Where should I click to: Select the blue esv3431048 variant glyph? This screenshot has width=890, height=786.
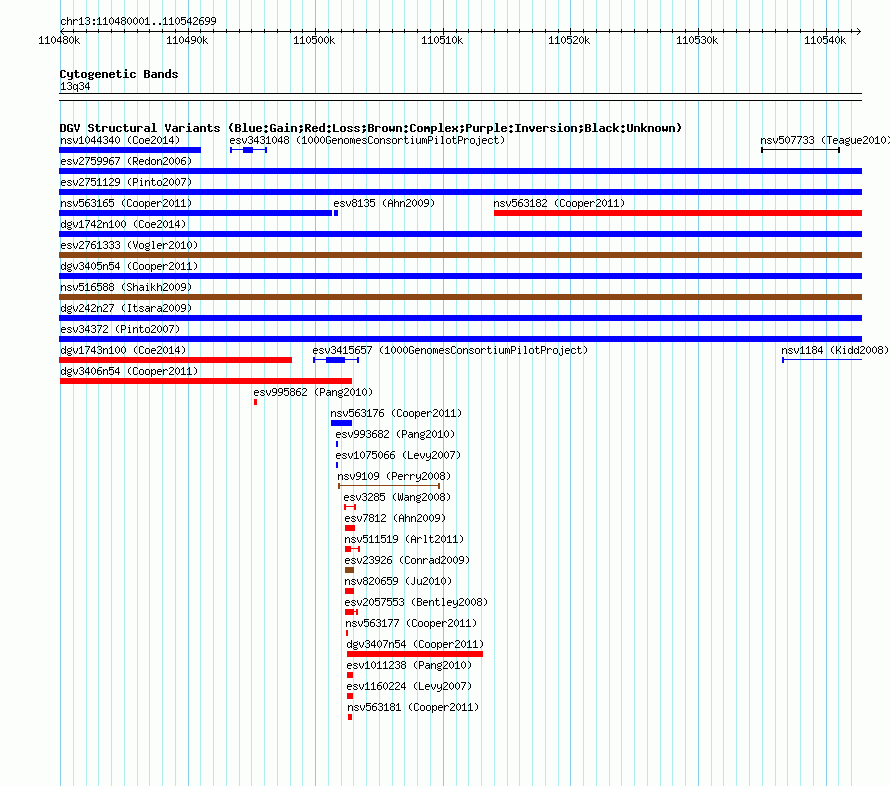tap(248, 150)
